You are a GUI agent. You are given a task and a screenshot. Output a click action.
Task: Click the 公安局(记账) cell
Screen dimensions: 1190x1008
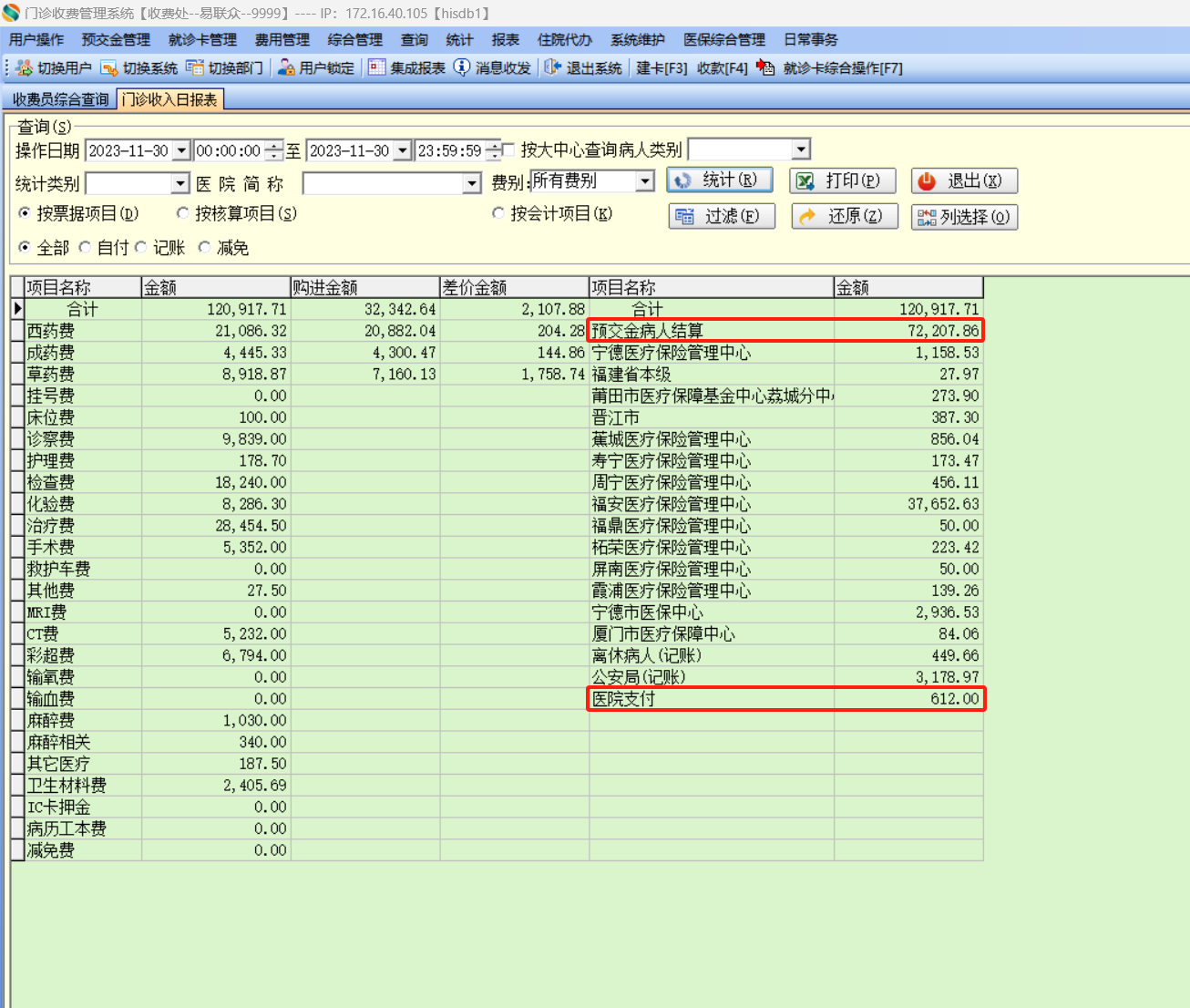tap(712, 677)
